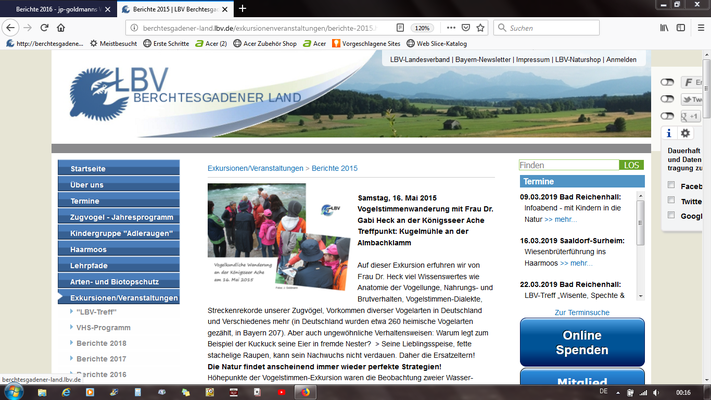Viewport: 711px width, 400px height.
Task: Click the Twitter Tweet share button
Action: [692, 99]
